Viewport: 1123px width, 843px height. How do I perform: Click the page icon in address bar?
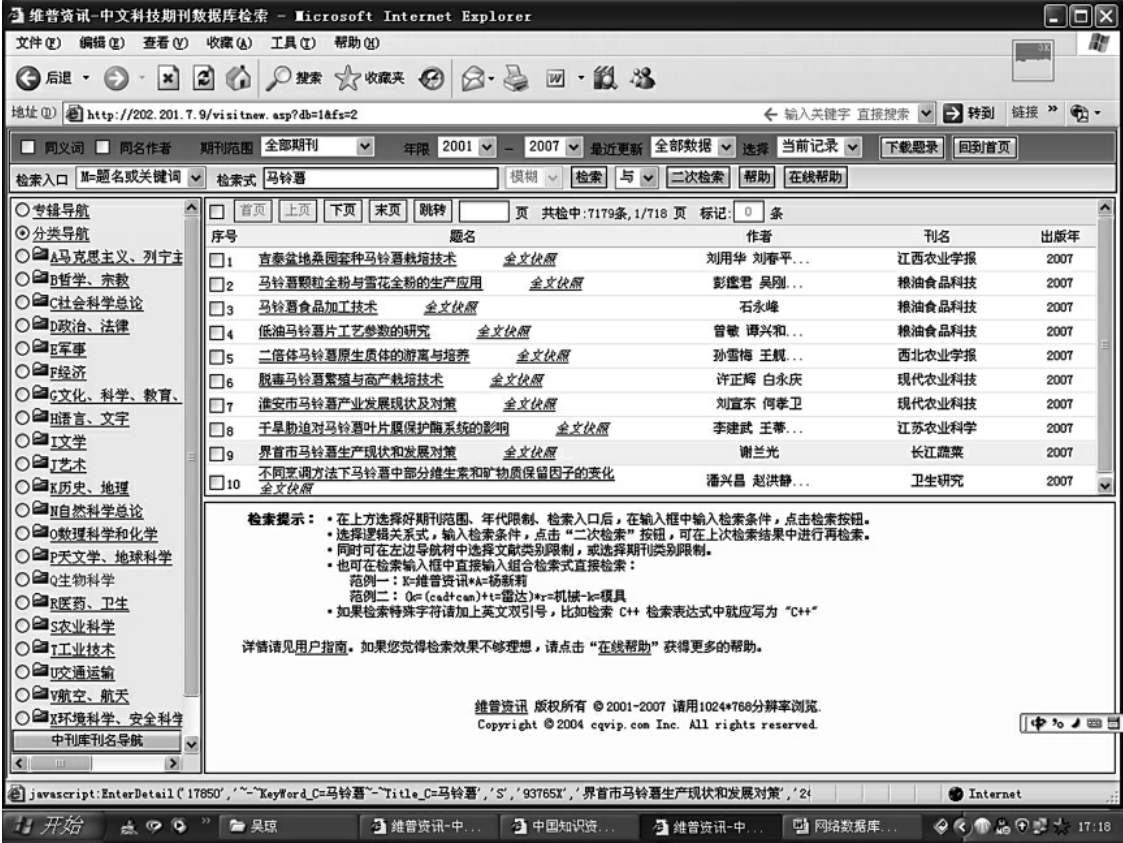pyautogui.click(x=74, y=113)
